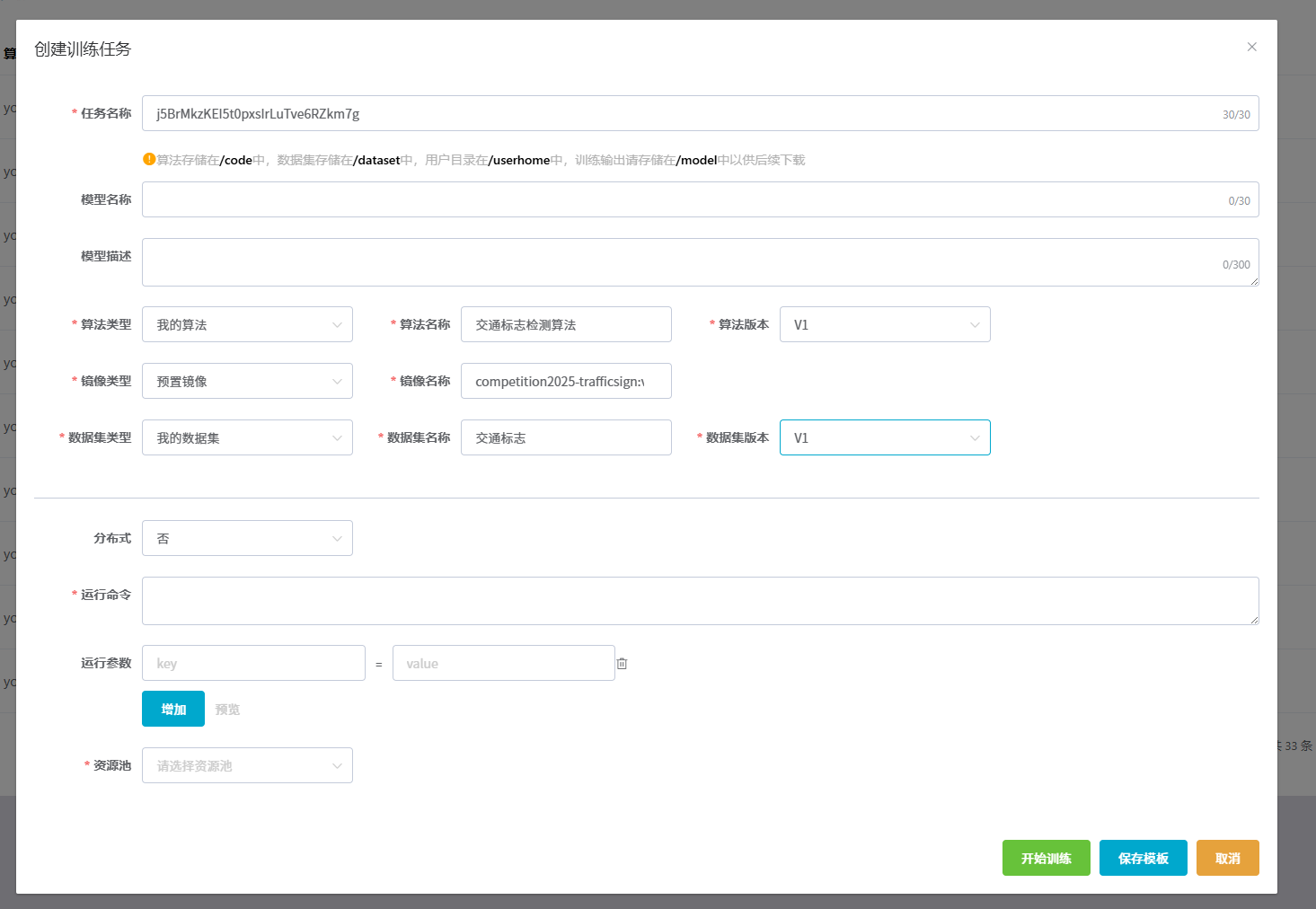Select a resource pool in 资源池
The width and height of the screenshot is (1316, 909).
(x=247, y=766)
